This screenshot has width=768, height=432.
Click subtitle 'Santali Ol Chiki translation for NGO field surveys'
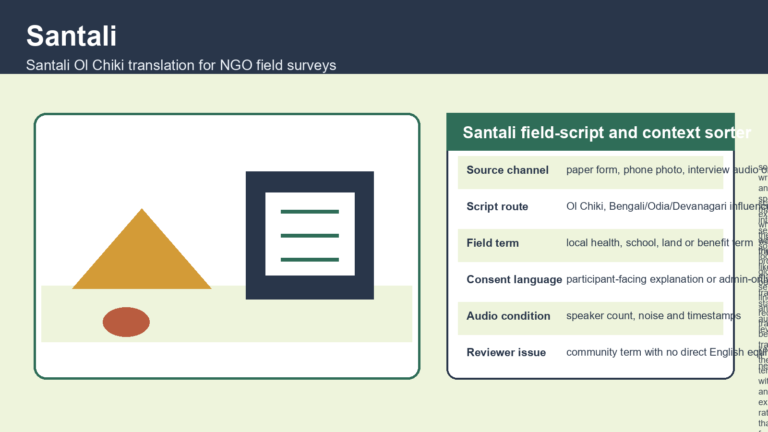(x=181, y=65)
